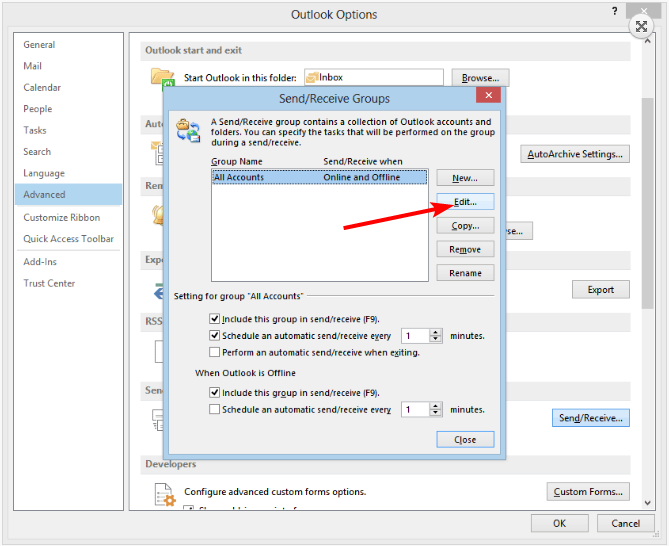Screen dimensions: 669x546
Task: Increase offline send/receive minutes spinner up
Action: pos(435,406)
